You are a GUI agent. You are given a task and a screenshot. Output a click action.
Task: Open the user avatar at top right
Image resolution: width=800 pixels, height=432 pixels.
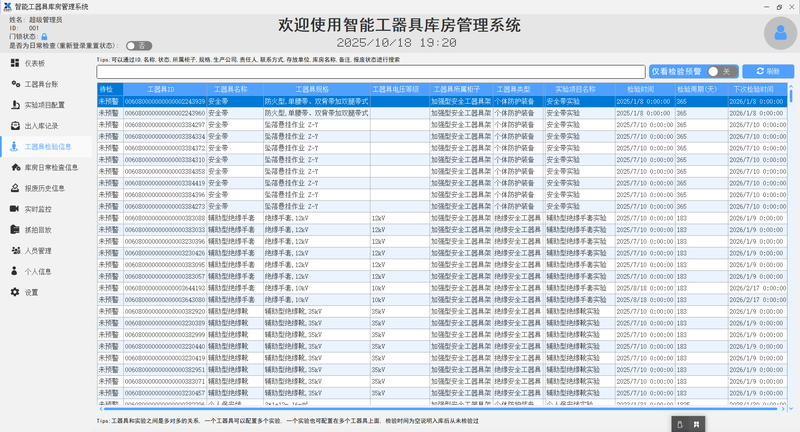click(780, 33)
